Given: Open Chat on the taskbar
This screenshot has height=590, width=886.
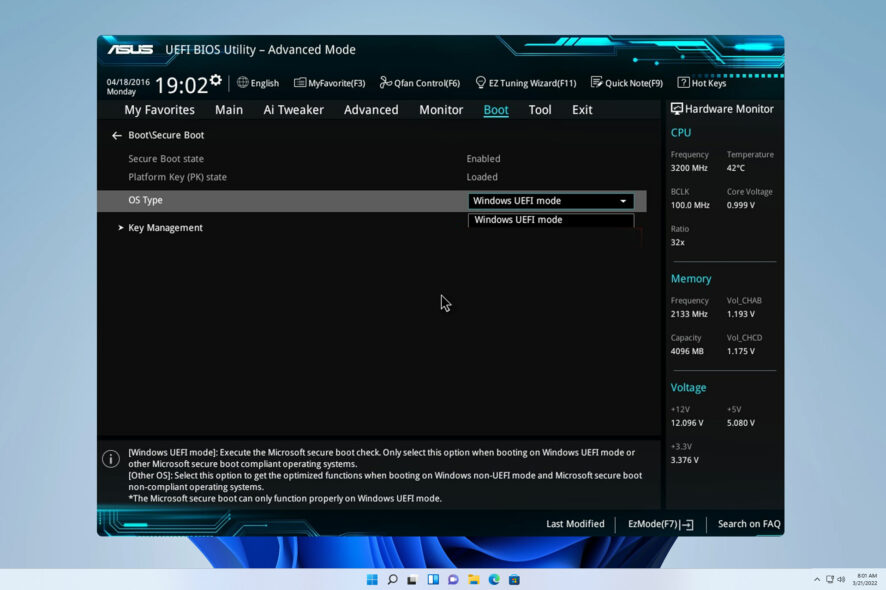Looking at the screenshot, I should click(x=453, y=580).
